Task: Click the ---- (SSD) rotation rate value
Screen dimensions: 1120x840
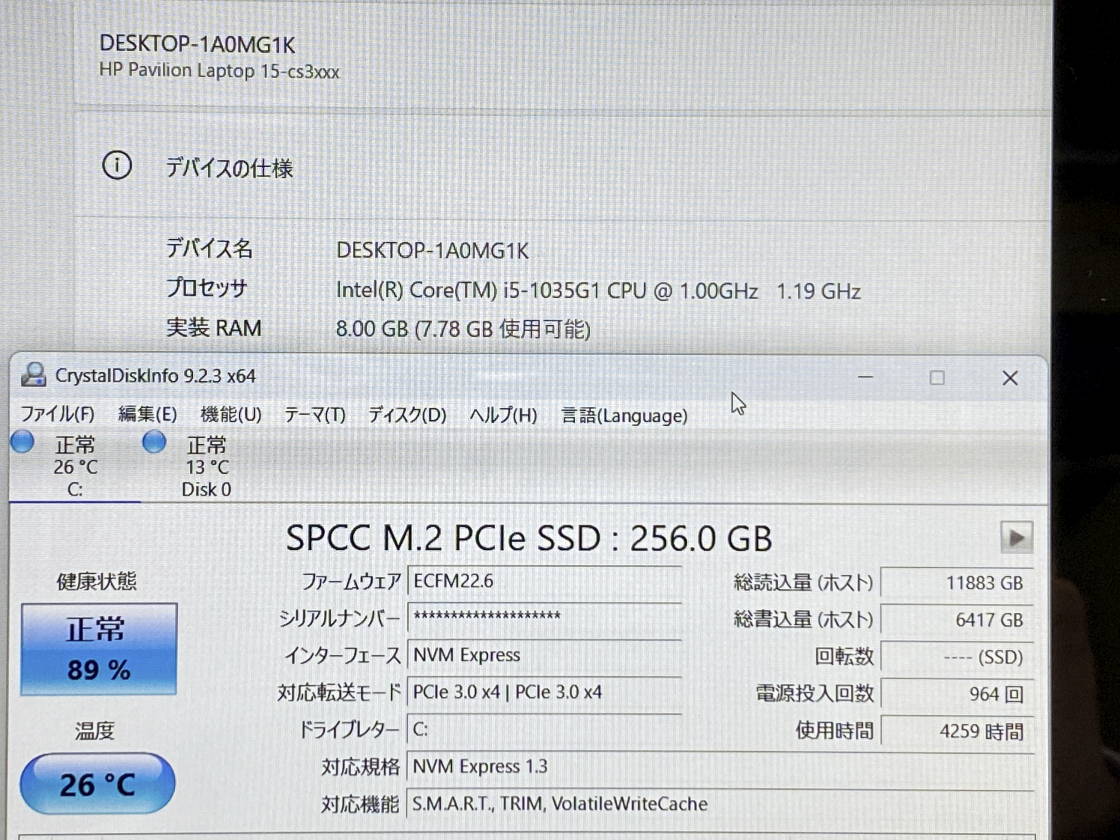Action: (x=957, y=657)
